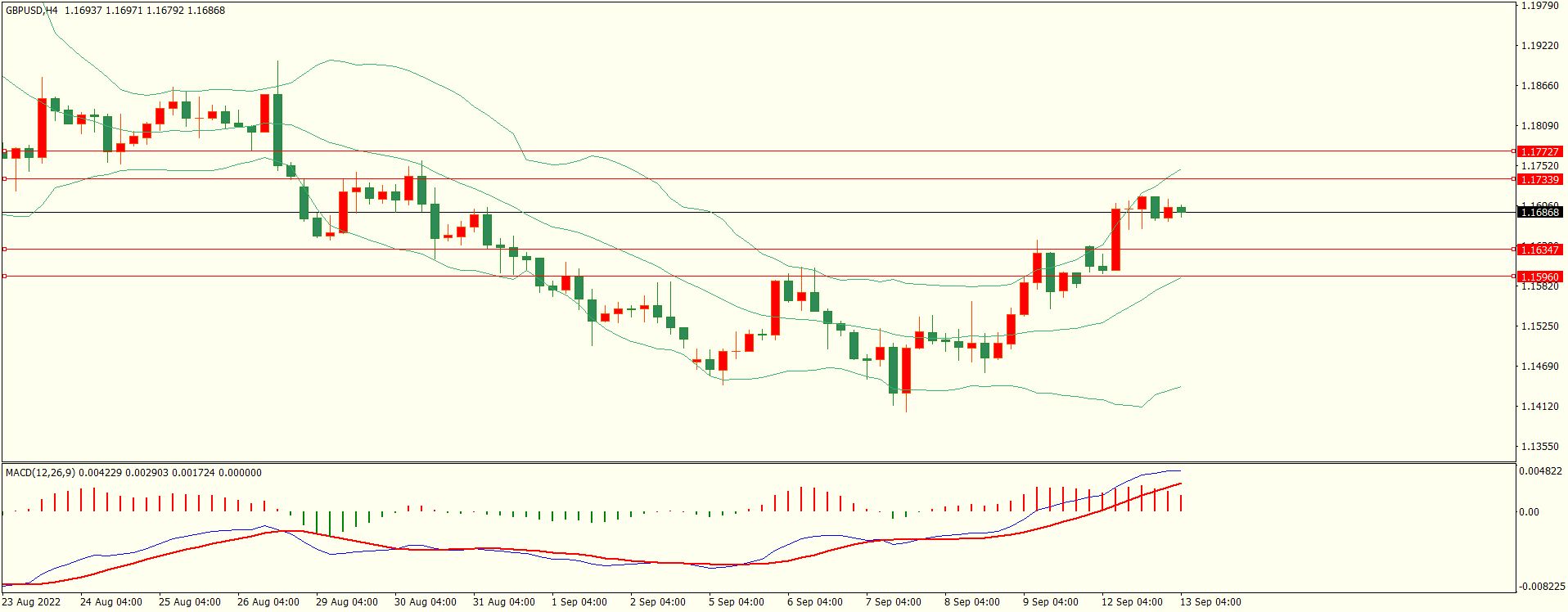
Task: Click left handle of 1.15960 horizontal line
Action: click(x=4, y=277)
